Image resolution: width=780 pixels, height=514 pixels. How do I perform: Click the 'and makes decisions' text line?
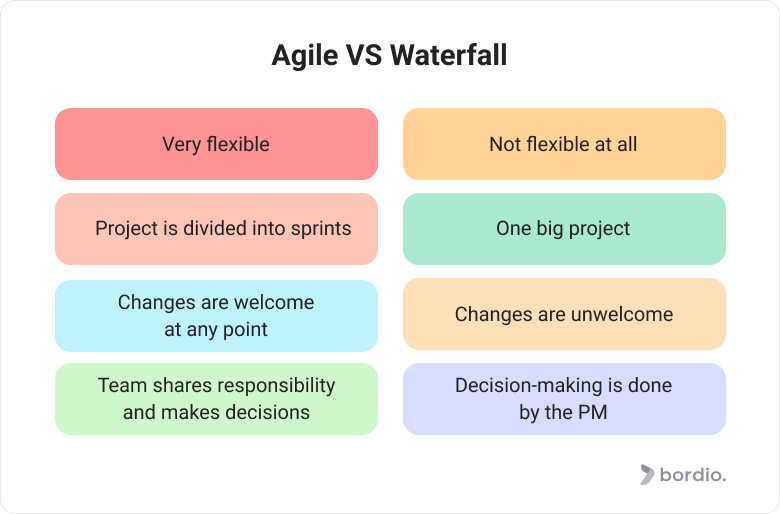click(216, 412)
